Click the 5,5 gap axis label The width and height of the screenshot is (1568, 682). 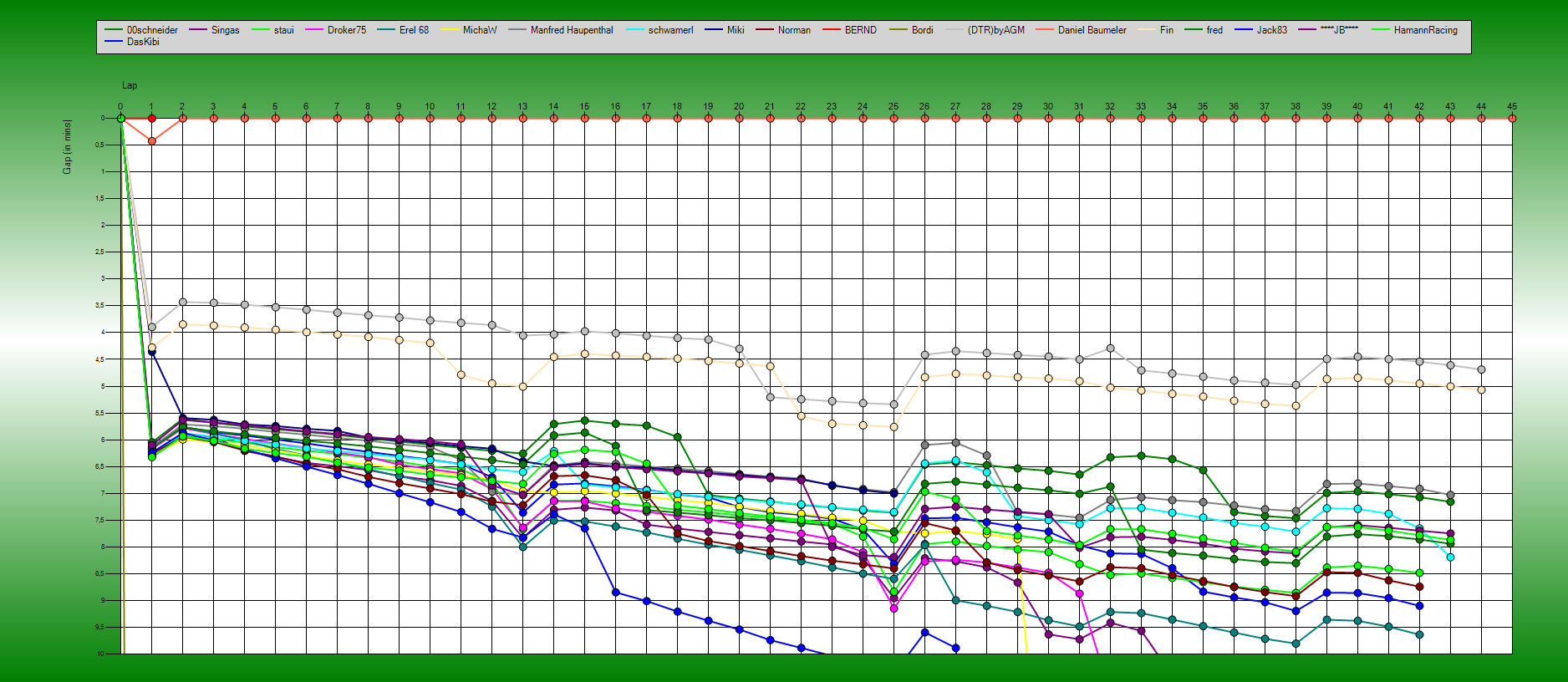pos(99,413)
